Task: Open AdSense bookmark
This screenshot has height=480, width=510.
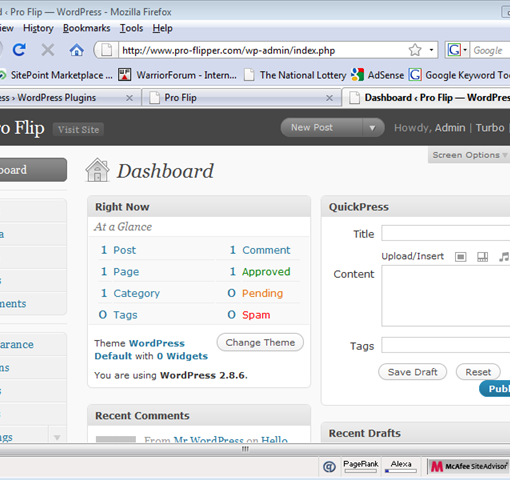Action: point(377,75)
